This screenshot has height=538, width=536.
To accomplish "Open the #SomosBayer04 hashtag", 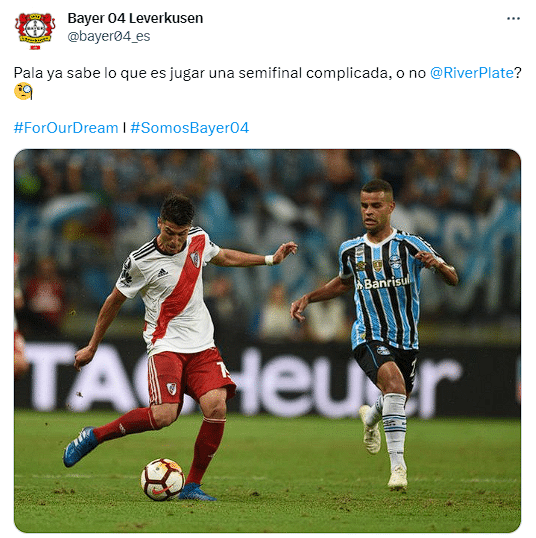I will coord(189,128).
